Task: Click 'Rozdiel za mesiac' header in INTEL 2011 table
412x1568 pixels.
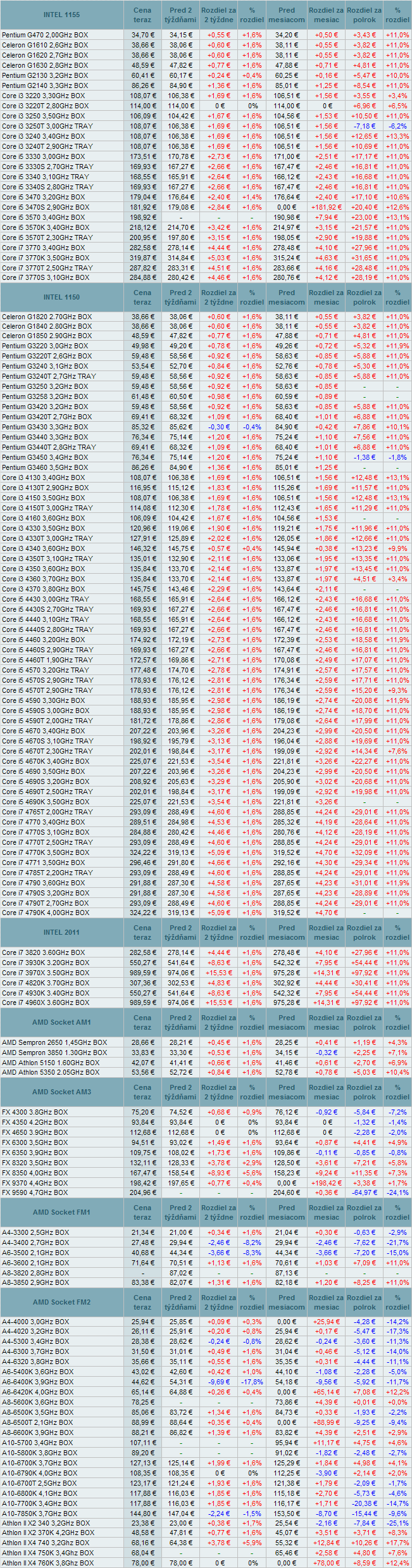Action: click(x=327, y=932)
